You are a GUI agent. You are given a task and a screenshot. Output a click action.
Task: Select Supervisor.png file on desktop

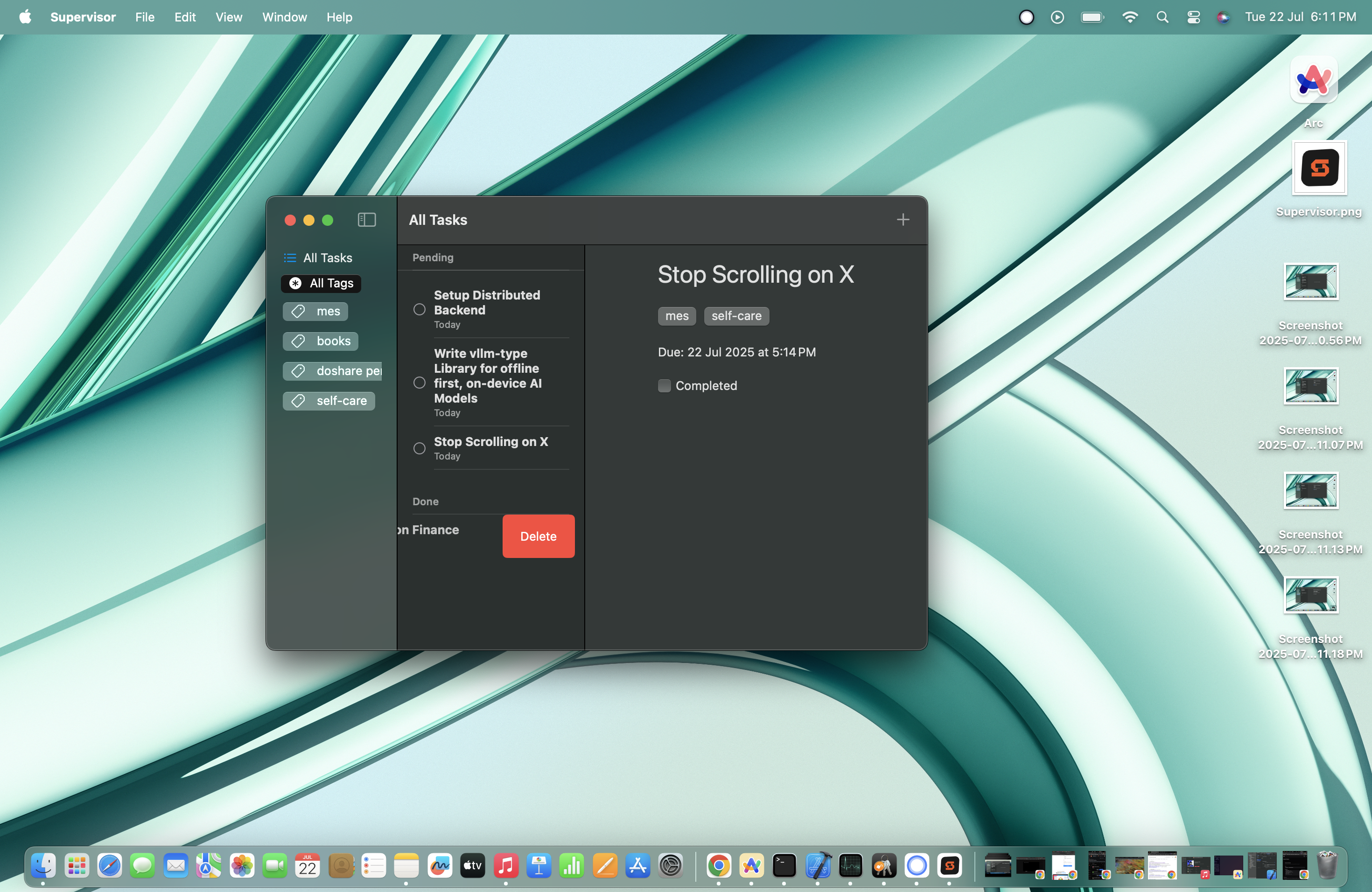pos(1319,167)
